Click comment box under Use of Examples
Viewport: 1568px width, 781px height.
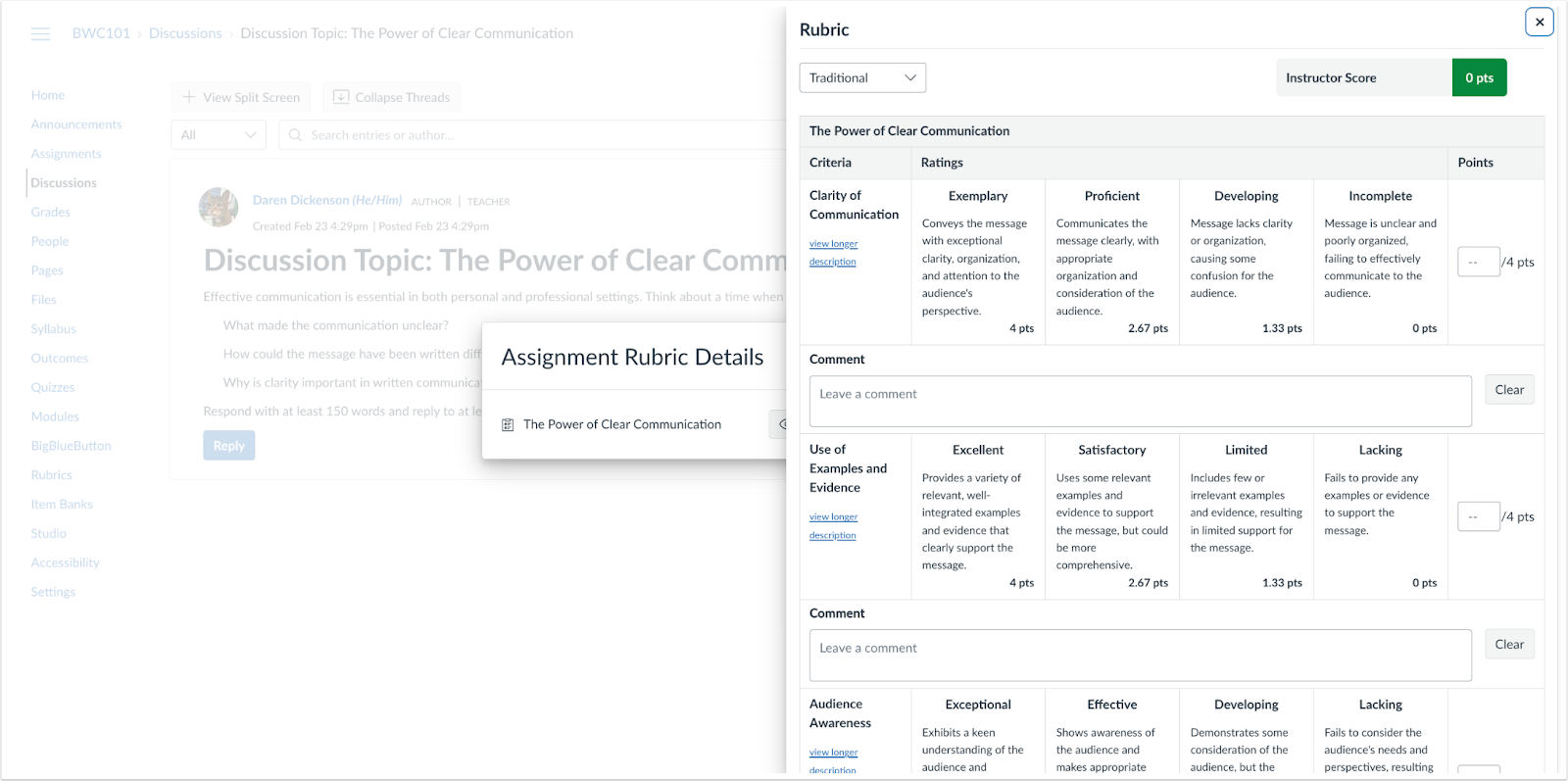click(1140, 656)
